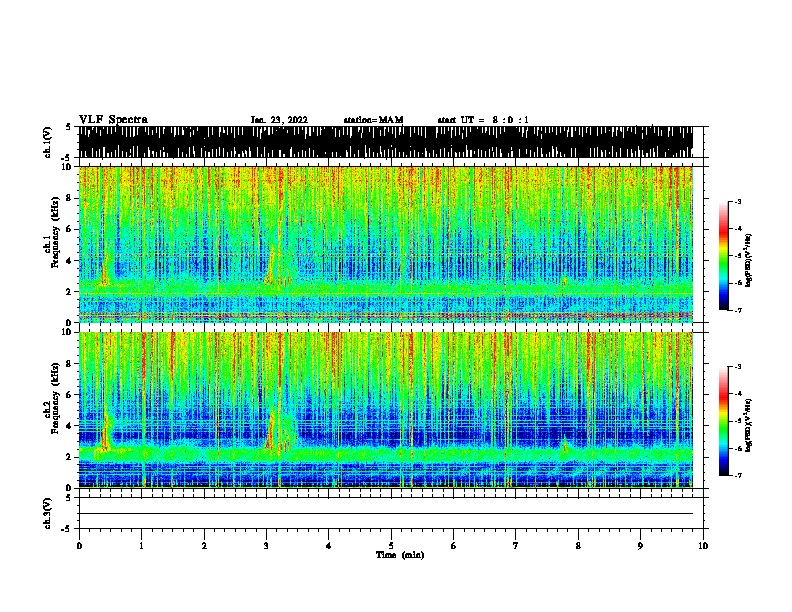Click the rising emission near 3 min in ch.2
Screen dimensions: 792x612
[x=271, y=430]
